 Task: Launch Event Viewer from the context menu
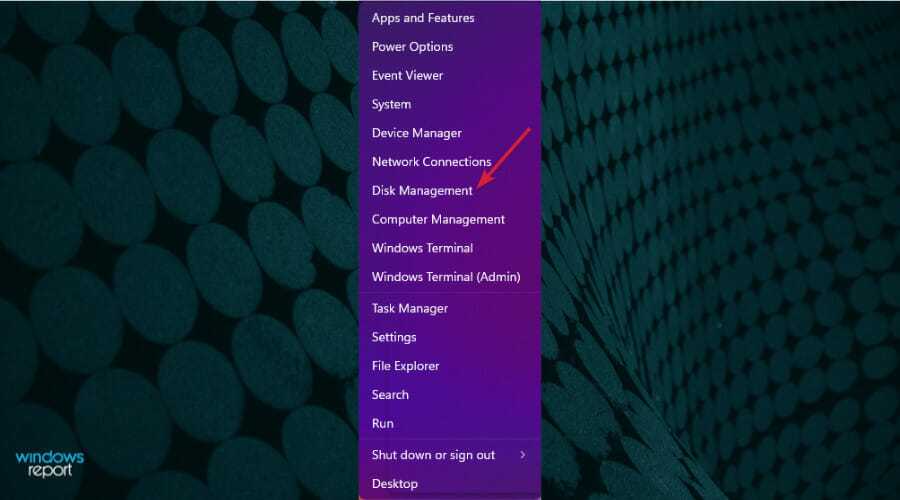click(407, 75)
